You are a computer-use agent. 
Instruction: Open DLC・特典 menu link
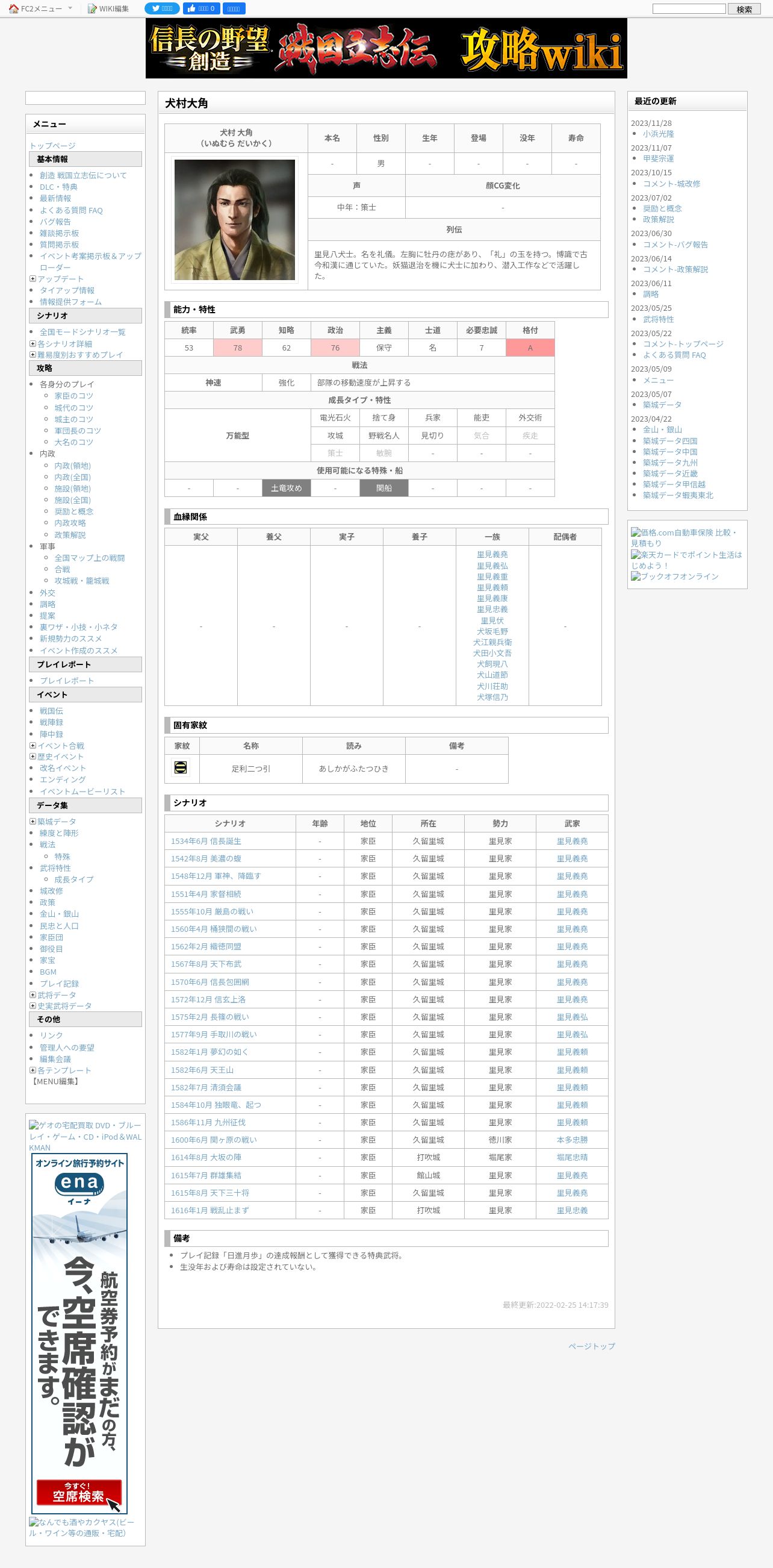[x=58, y=187]
